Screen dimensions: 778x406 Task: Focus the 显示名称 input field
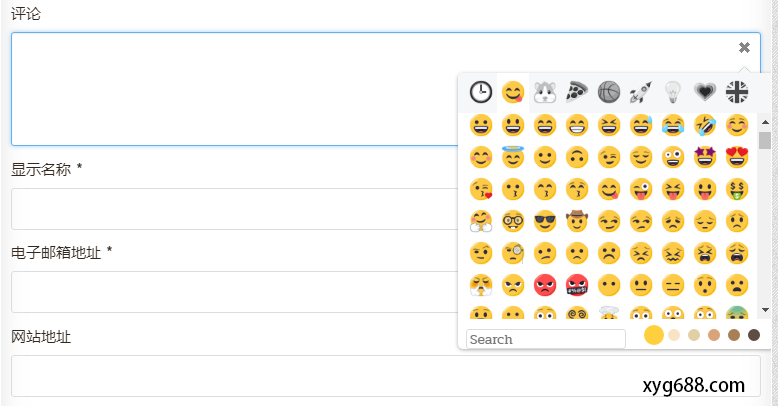[230, 209]
